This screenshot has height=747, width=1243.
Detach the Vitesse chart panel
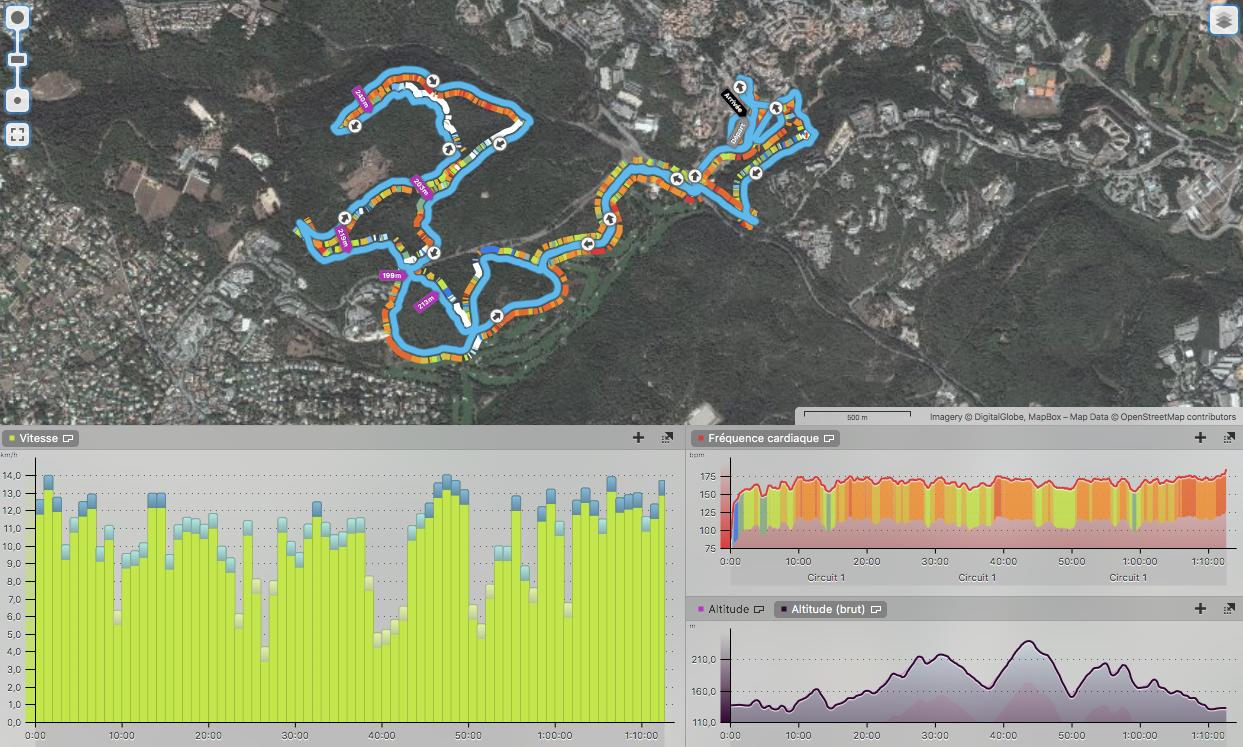click(x=667, y=437)
